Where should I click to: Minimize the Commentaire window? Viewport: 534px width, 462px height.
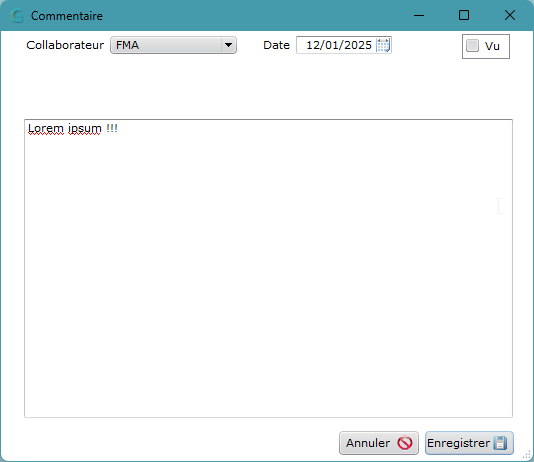(419, 15)
